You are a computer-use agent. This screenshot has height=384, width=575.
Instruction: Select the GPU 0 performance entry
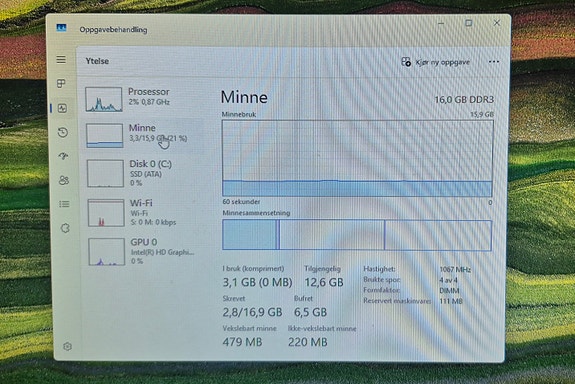[x=146, y=252]
